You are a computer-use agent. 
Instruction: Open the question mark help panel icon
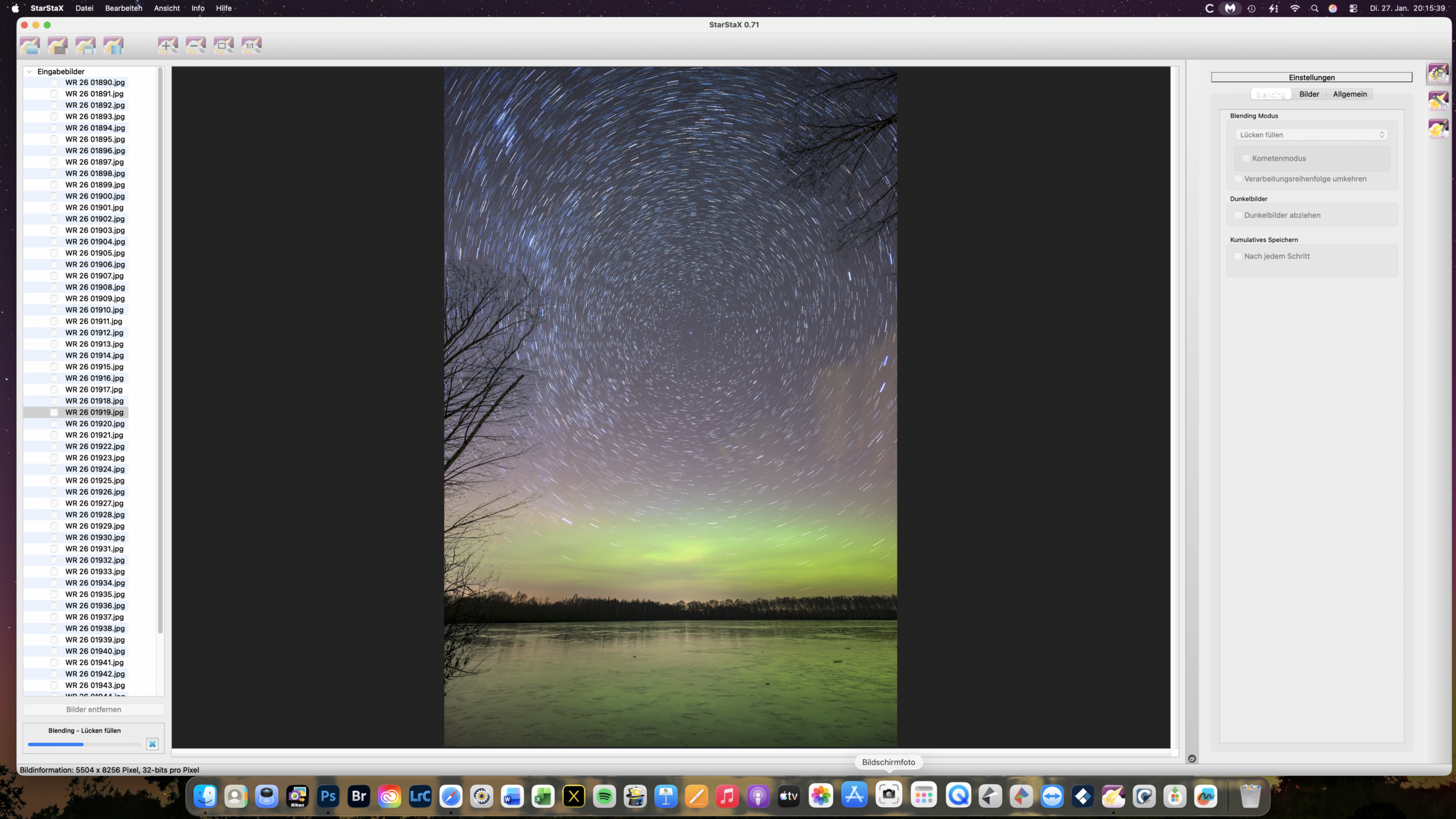[x=1438, y=129]
